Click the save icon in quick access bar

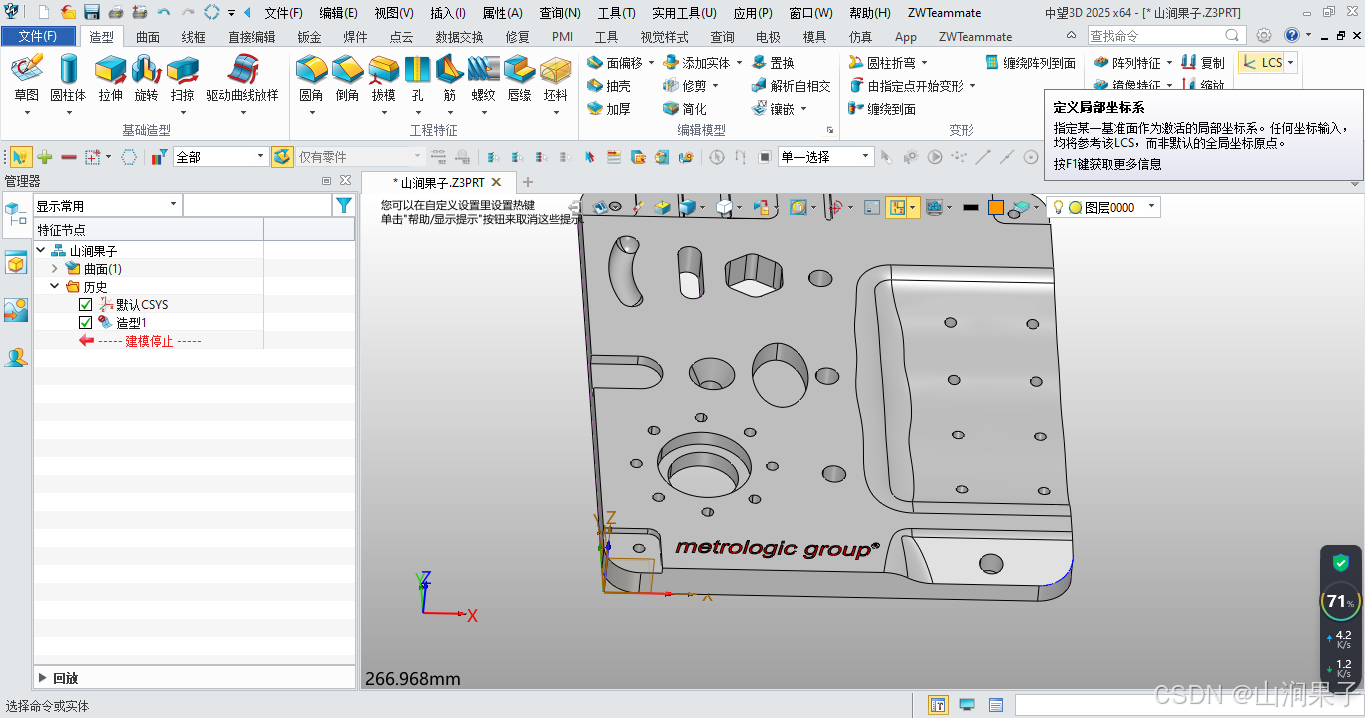pos(92,13)
